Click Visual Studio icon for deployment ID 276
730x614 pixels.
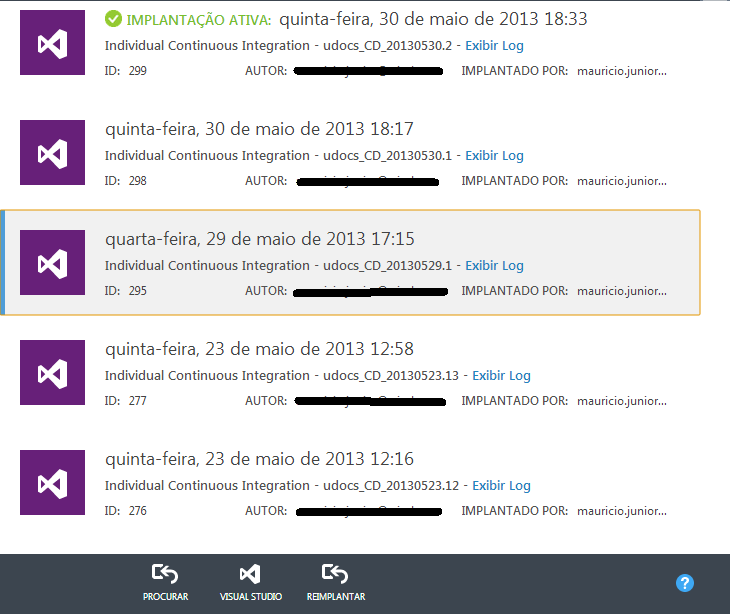pyautogui.click(x=52, y=482)
